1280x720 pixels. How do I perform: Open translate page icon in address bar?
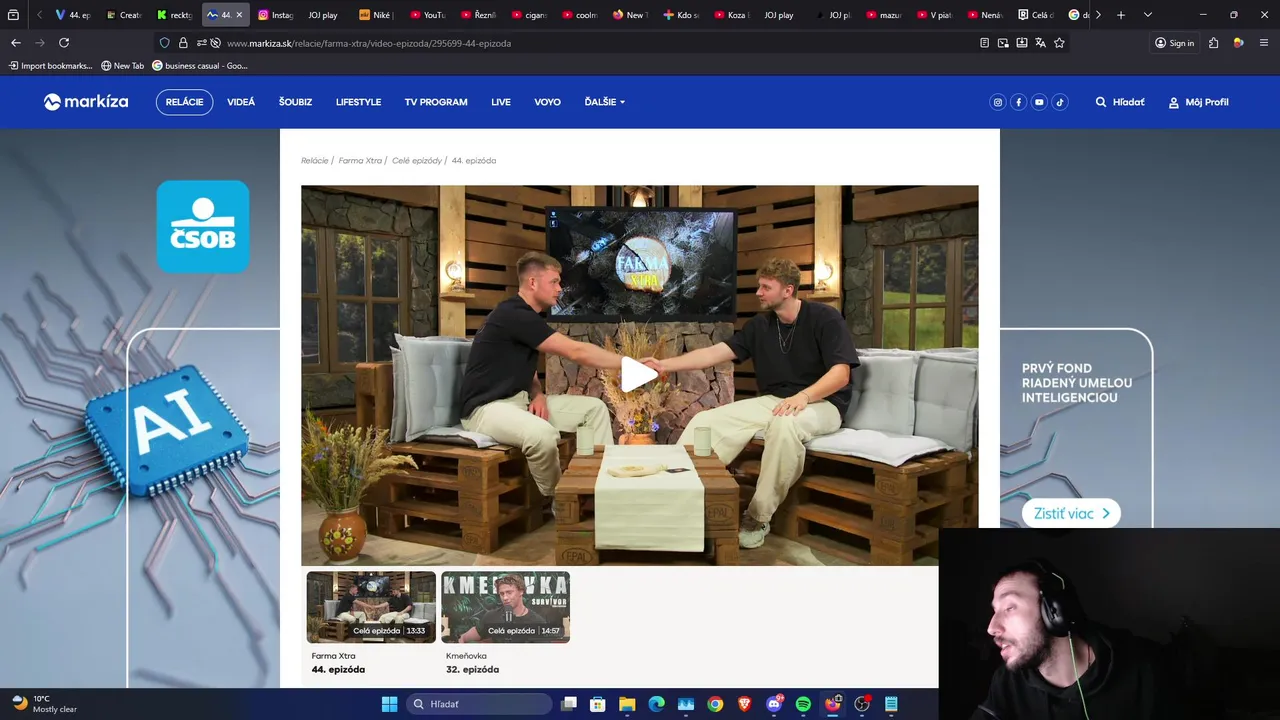[x=1040, y=43]
